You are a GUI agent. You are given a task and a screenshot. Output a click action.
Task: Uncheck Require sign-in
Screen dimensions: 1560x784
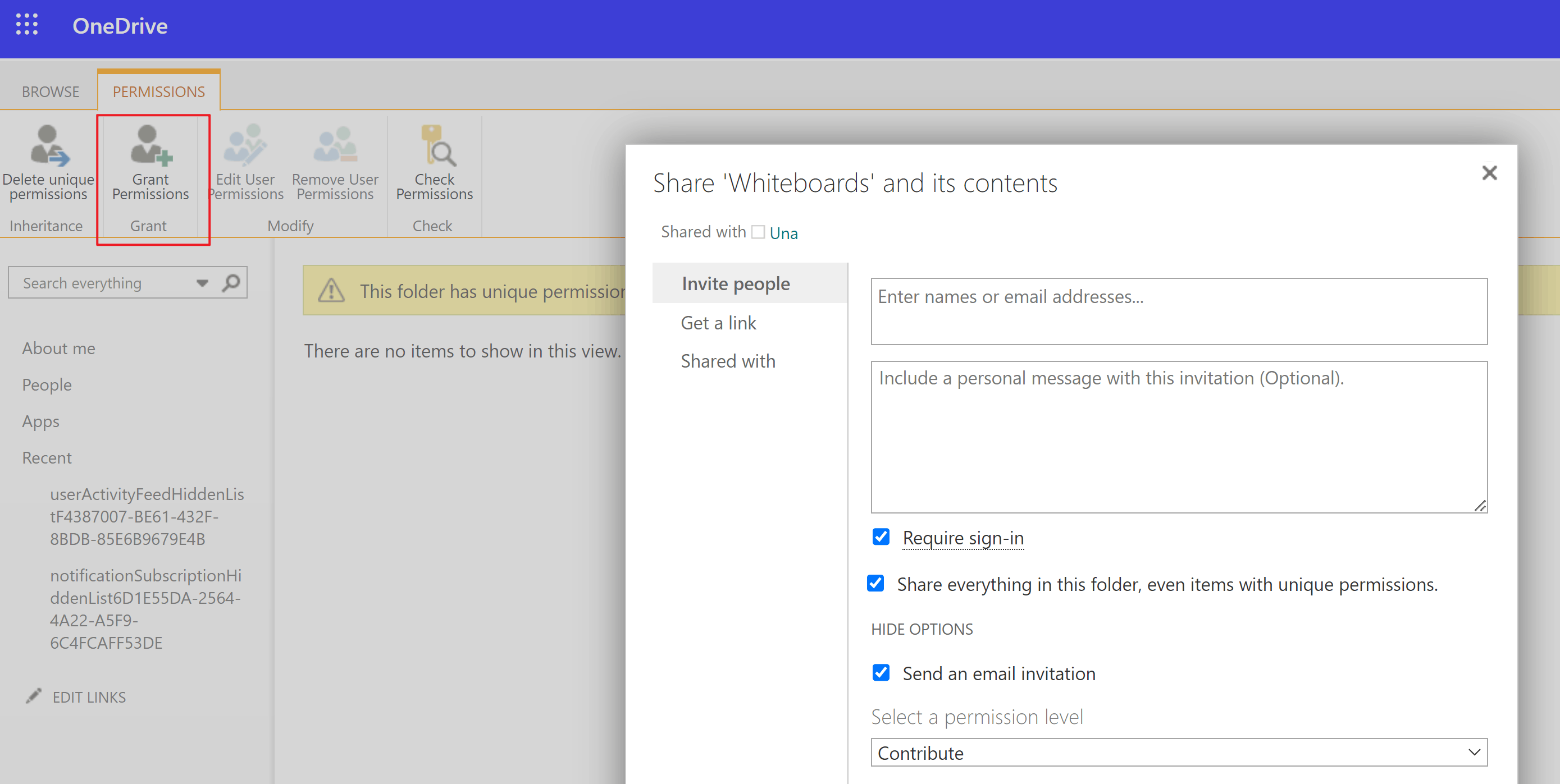[x=881, y=537]
